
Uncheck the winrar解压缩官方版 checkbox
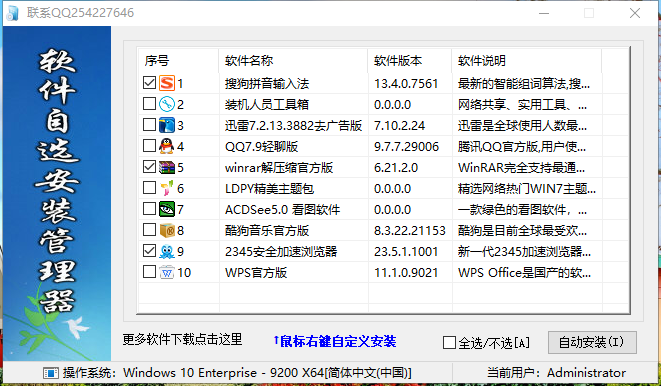point(149,167)
